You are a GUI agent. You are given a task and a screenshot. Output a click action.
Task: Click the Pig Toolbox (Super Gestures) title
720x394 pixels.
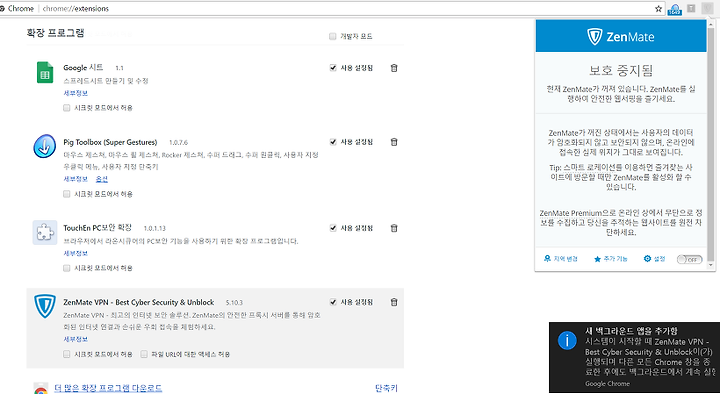click(x=110, y=142)
